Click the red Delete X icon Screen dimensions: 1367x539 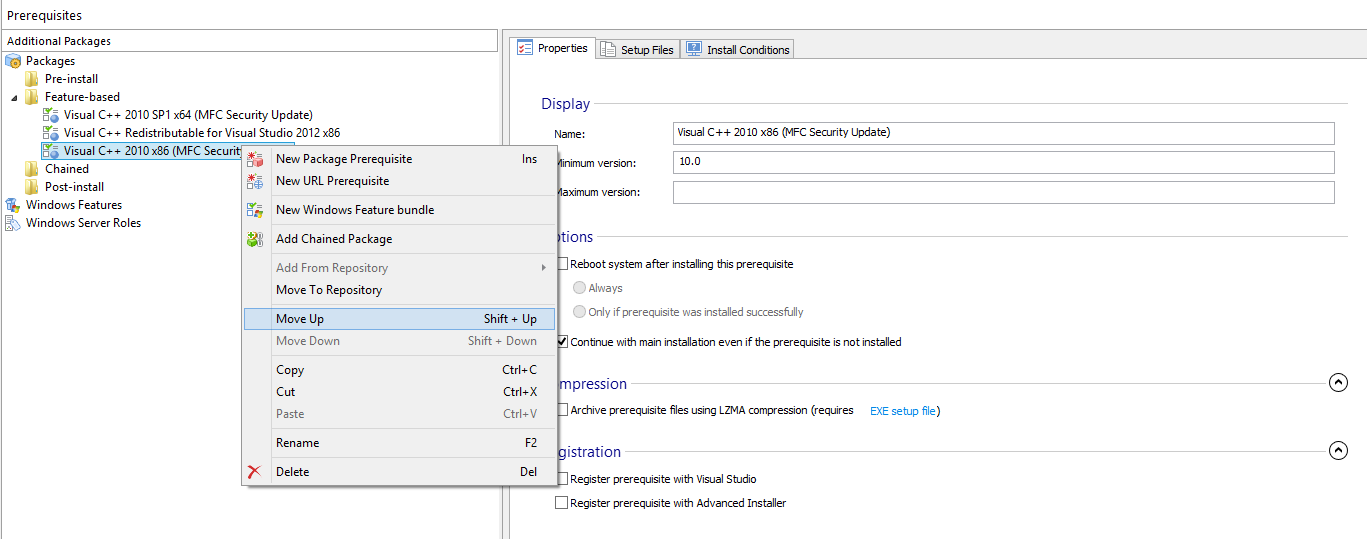click(255, 472)
